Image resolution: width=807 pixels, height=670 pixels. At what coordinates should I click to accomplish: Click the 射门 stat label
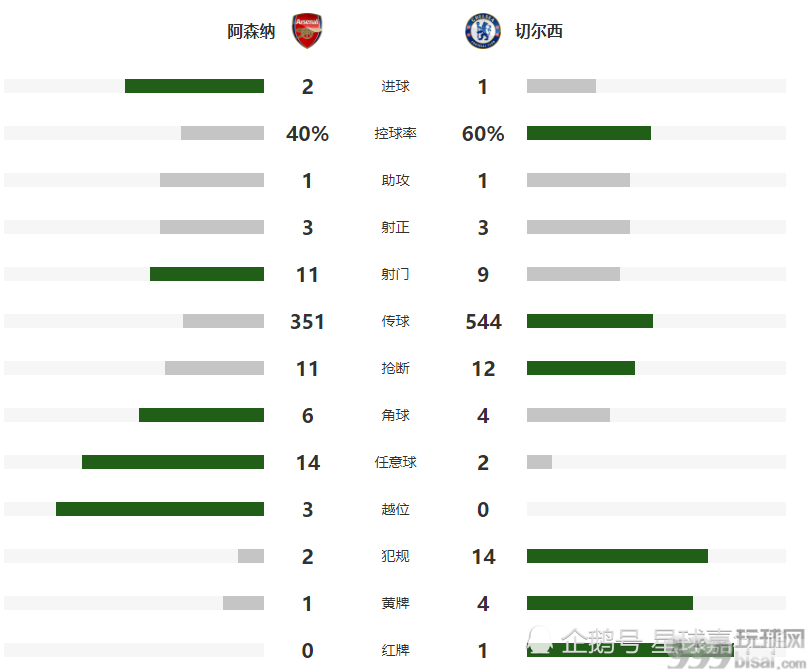395,274
